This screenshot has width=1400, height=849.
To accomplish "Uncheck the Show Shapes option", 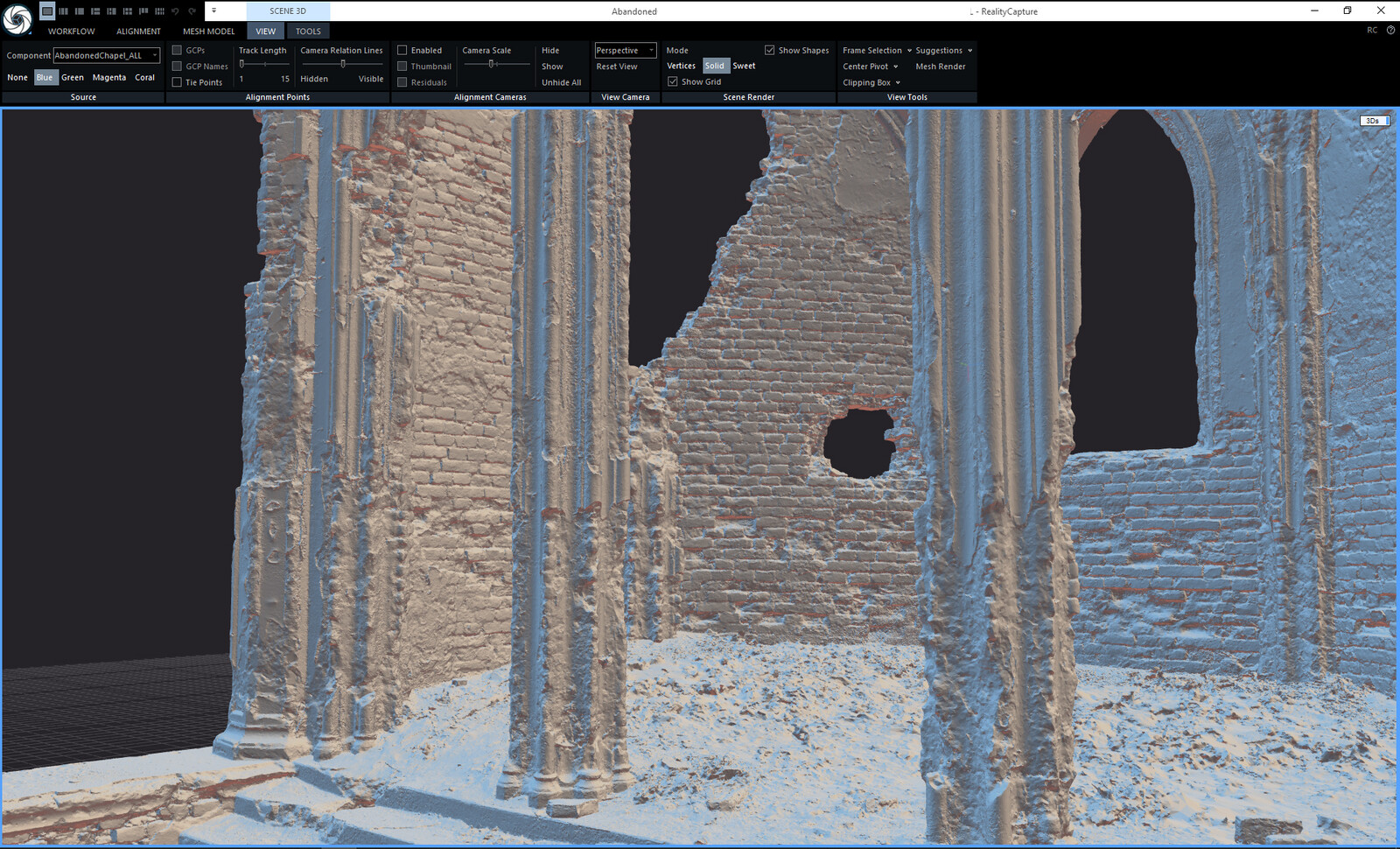I will (x=770, y=50).
